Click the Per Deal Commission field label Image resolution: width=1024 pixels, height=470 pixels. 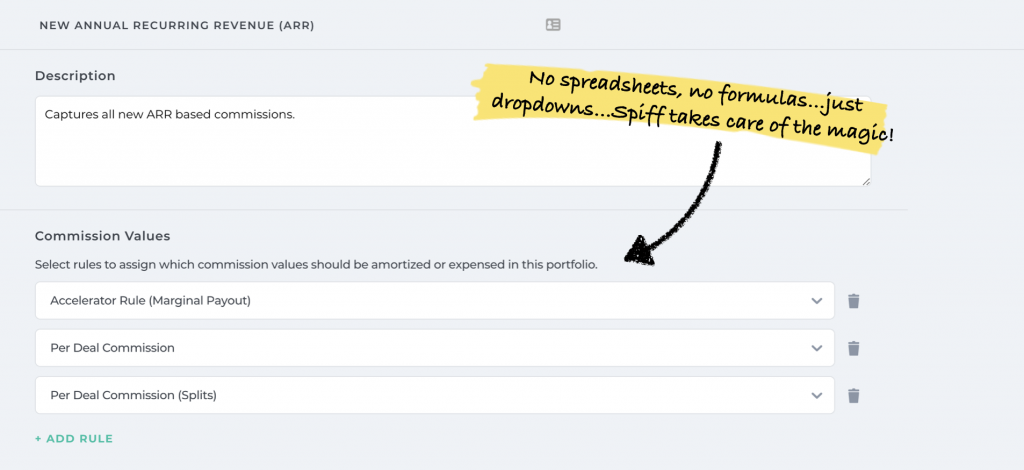coord(112,348)
